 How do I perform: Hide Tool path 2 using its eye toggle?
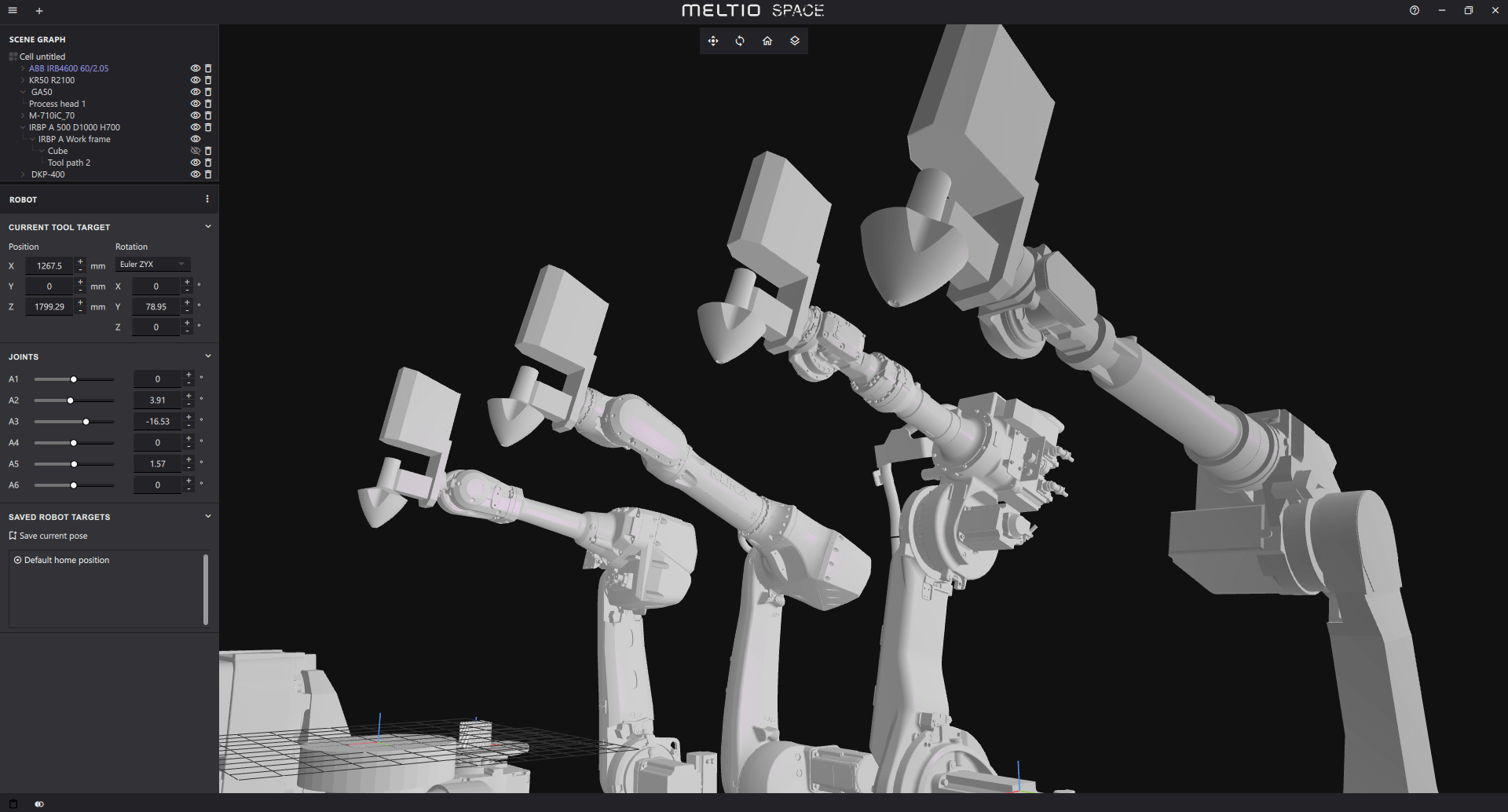click(195, 163)
